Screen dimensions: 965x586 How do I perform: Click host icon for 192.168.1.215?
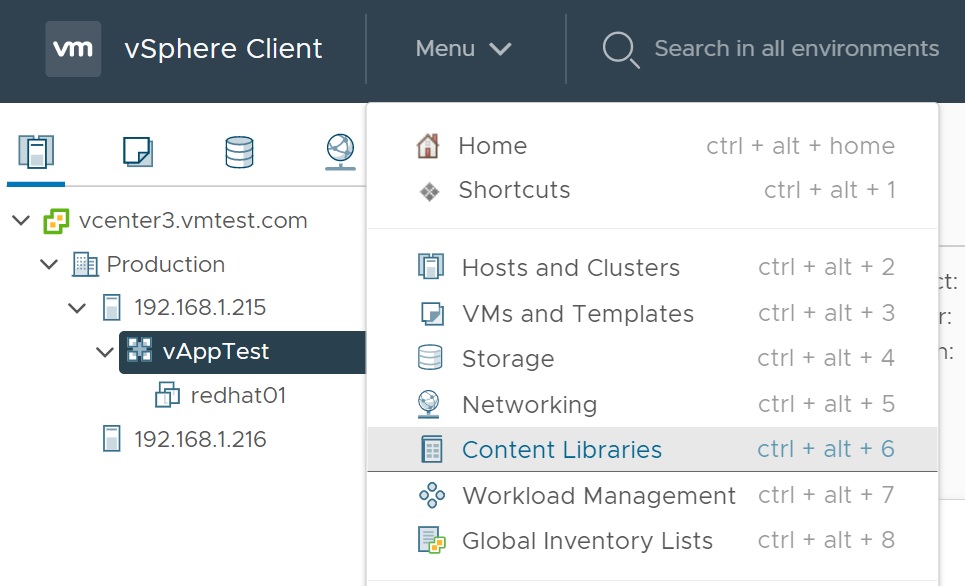pos(111,307)
